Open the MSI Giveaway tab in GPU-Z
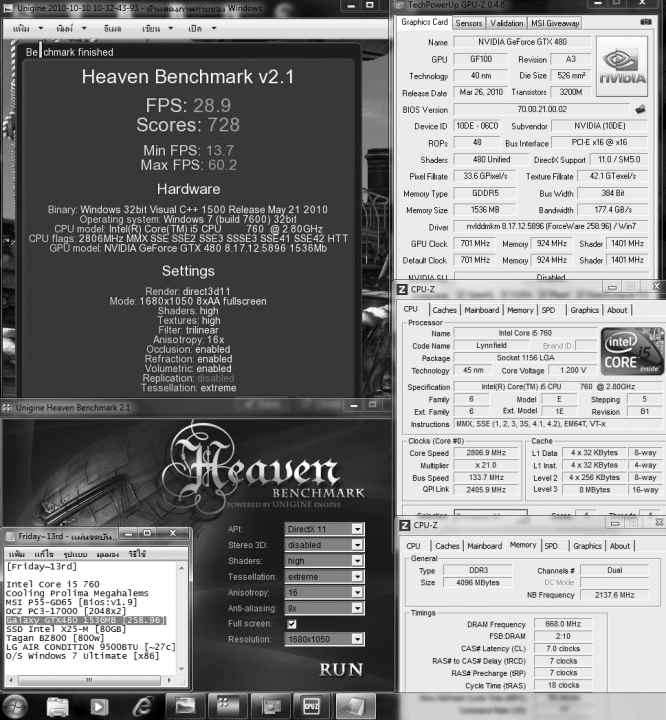Image resolution: width=666 pixels, height=720 pixels. point(555,23)
